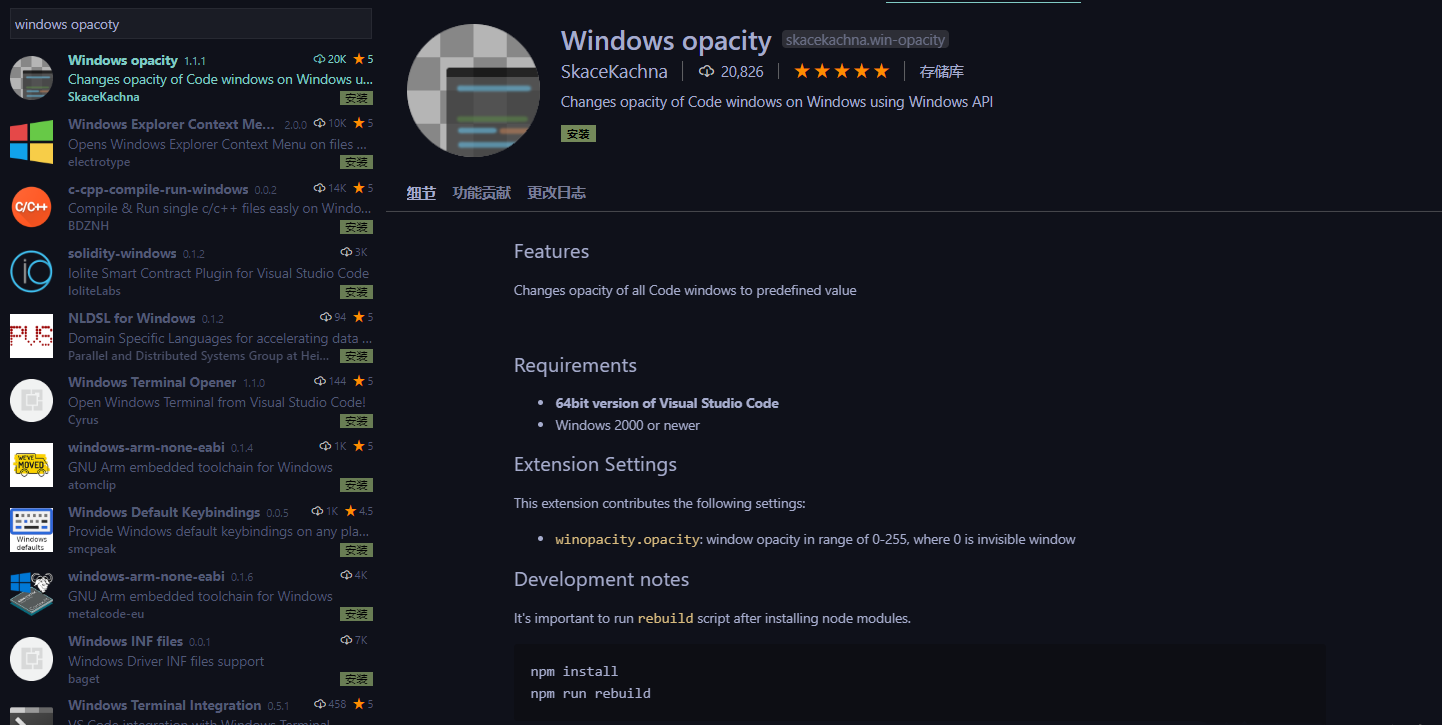1442x725 pixels.
Task: Open the SkaceKachna publisher link
Action: (614, 71)
